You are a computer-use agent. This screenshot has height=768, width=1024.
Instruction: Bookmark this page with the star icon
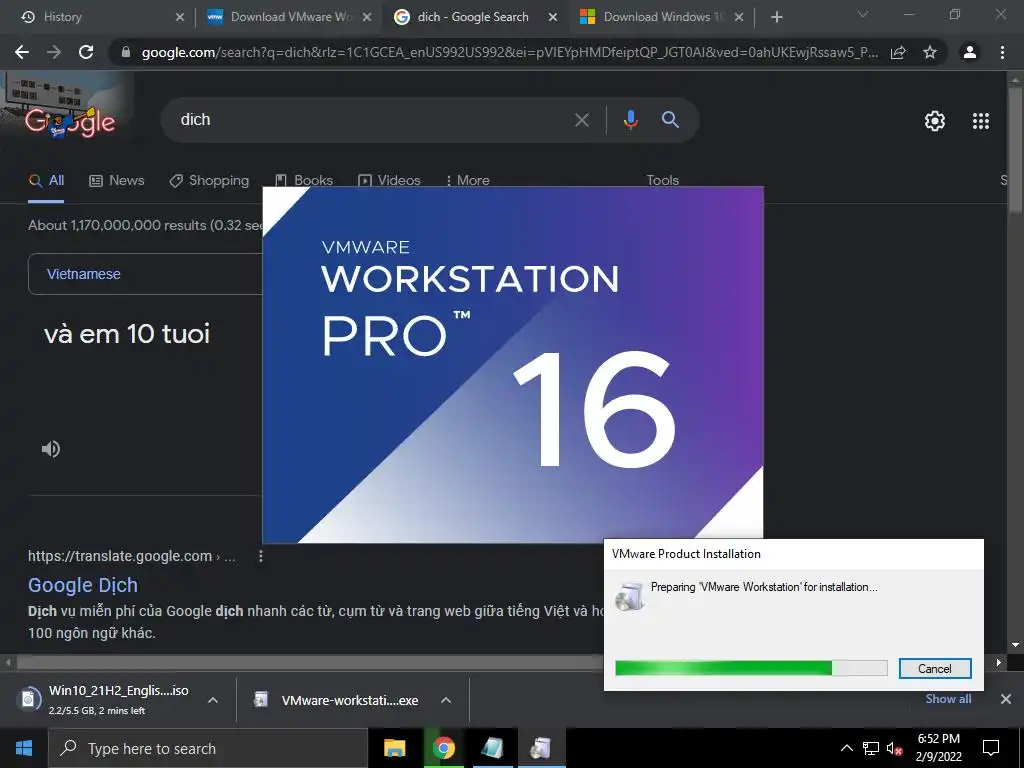(x=930, y=52)
